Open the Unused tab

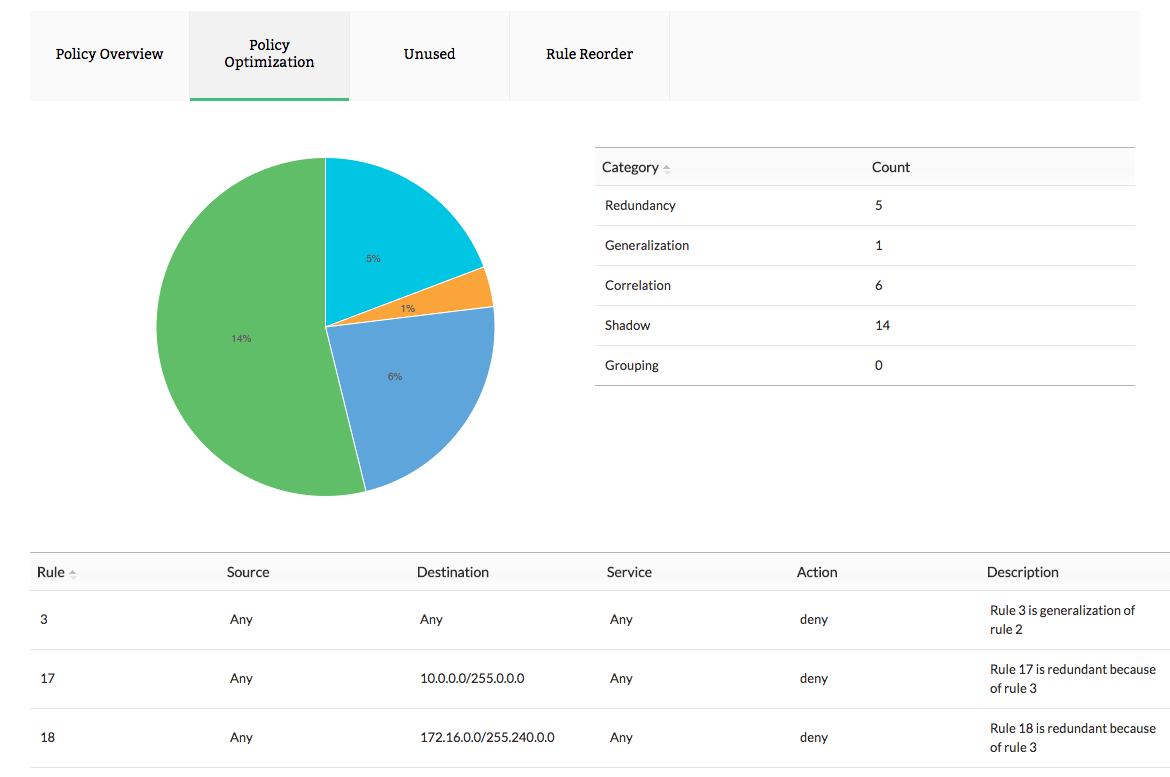coord(429,54)
